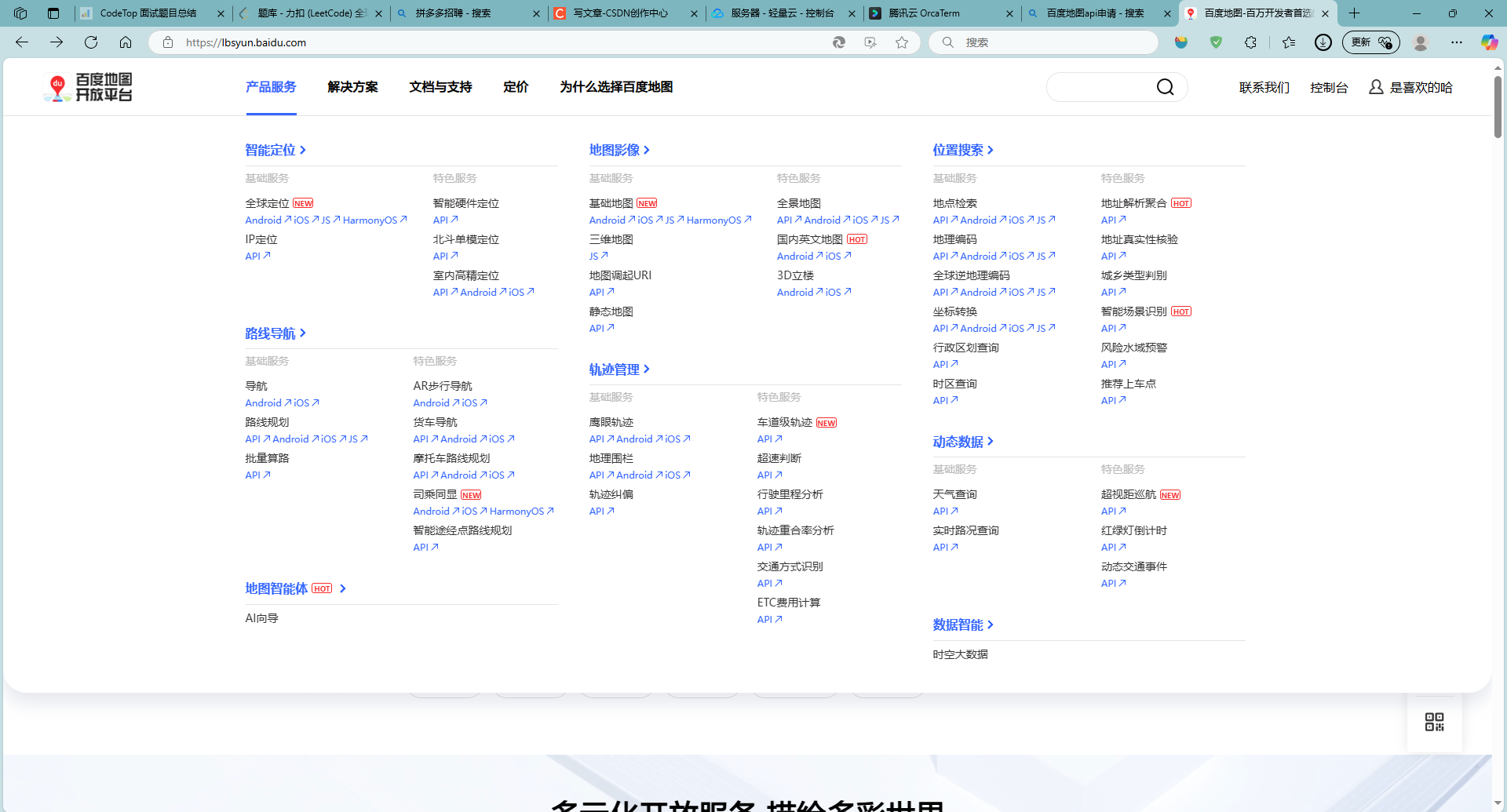
Task: Expand the 数据智能 category
Action: pos(963,625)
